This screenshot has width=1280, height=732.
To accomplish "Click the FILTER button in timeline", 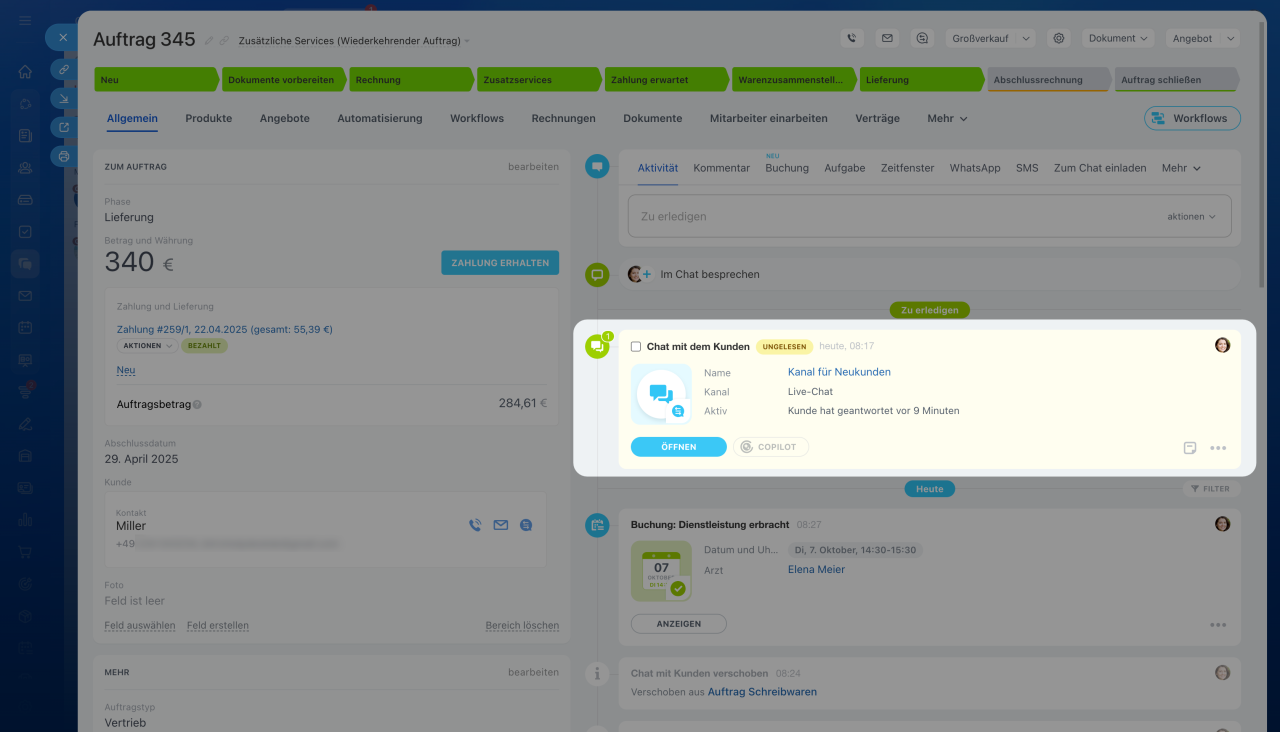I will 1210,489.
